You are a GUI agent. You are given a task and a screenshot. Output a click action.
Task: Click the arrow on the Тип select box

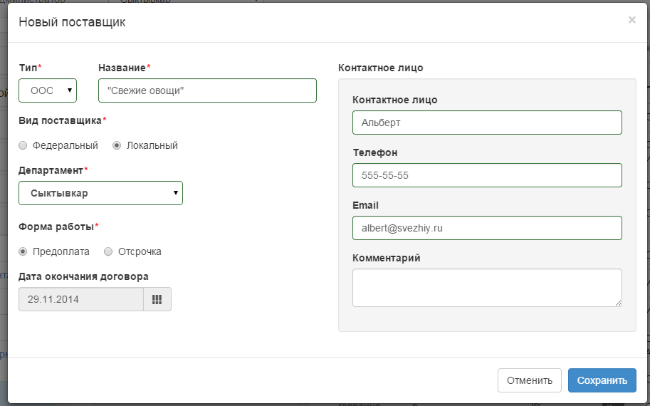coord(70,90)
